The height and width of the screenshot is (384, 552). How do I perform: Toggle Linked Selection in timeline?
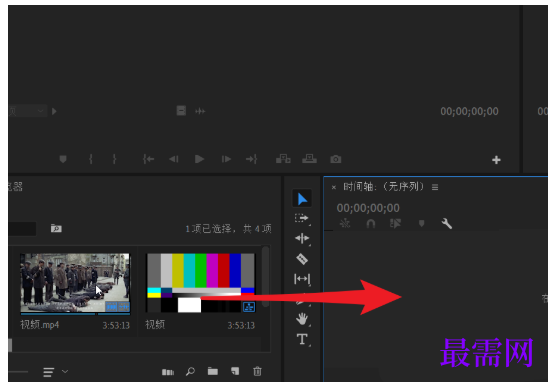[395, 224]
